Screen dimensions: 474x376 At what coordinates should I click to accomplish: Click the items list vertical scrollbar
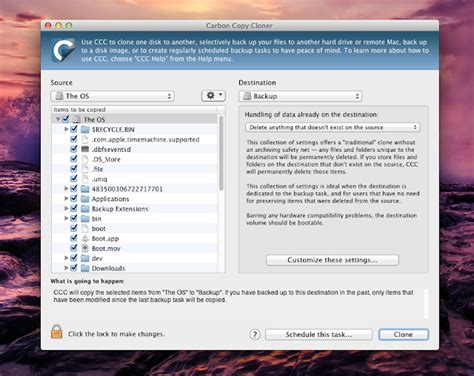[221, 153]
